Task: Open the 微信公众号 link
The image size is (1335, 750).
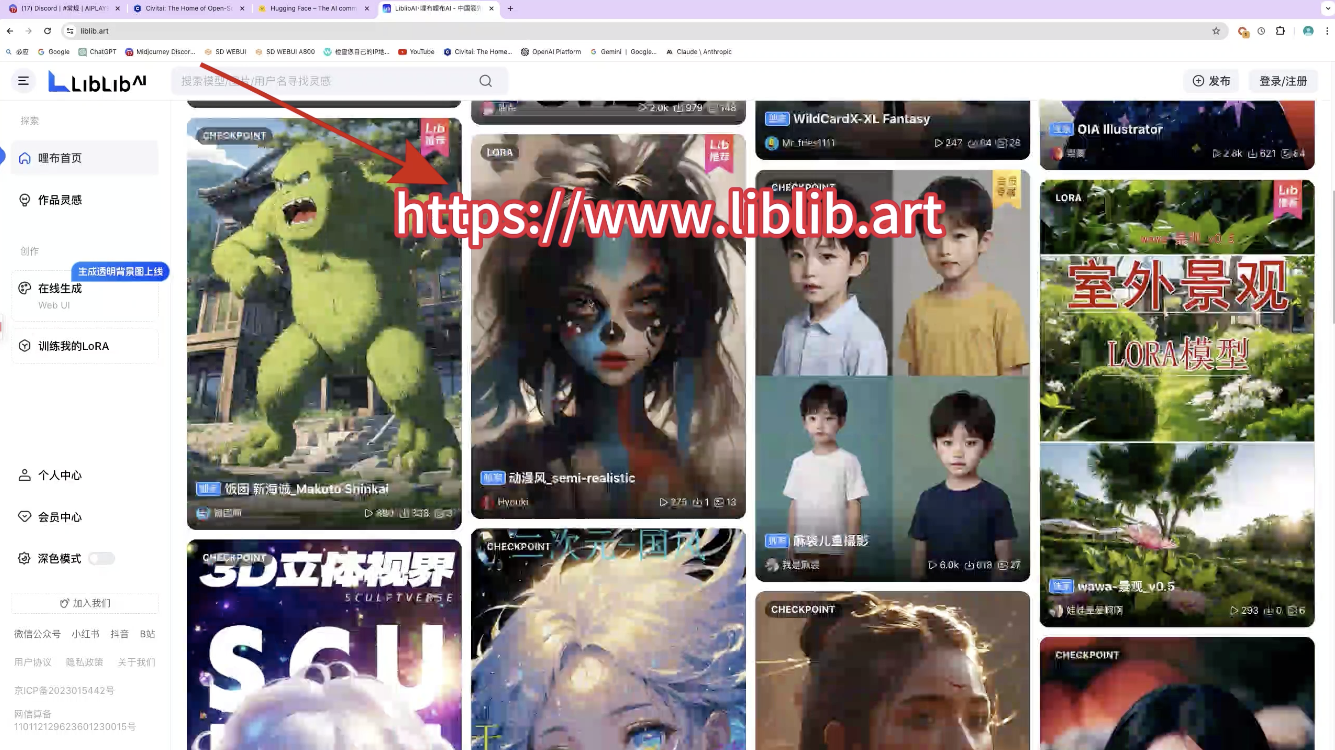Action: coord(37,634)
